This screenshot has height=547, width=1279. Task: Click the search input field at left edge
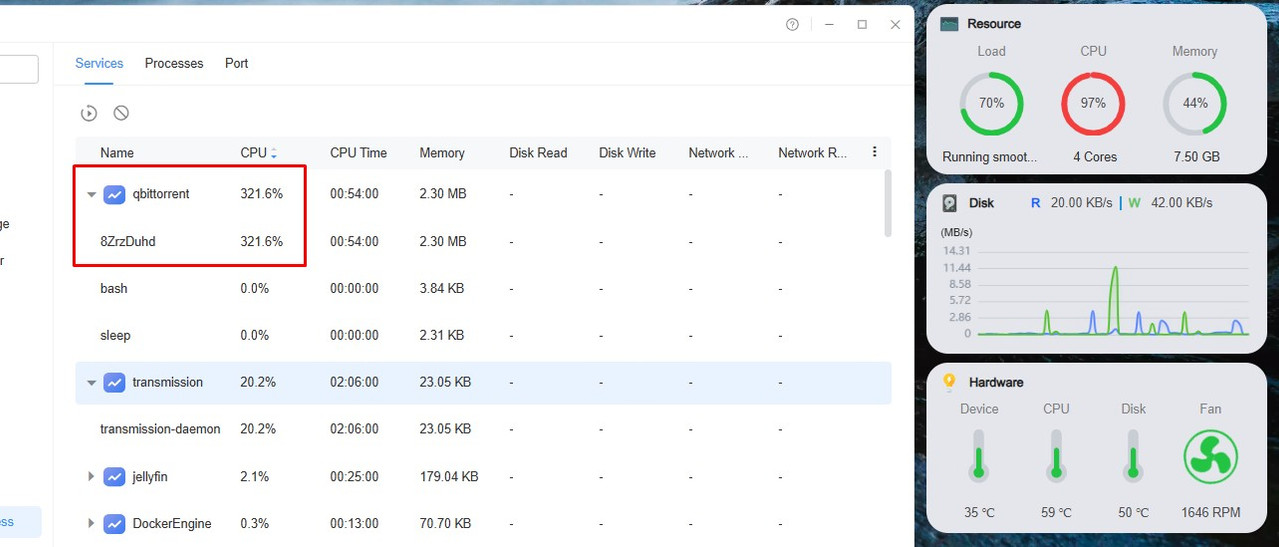[19, 69]
